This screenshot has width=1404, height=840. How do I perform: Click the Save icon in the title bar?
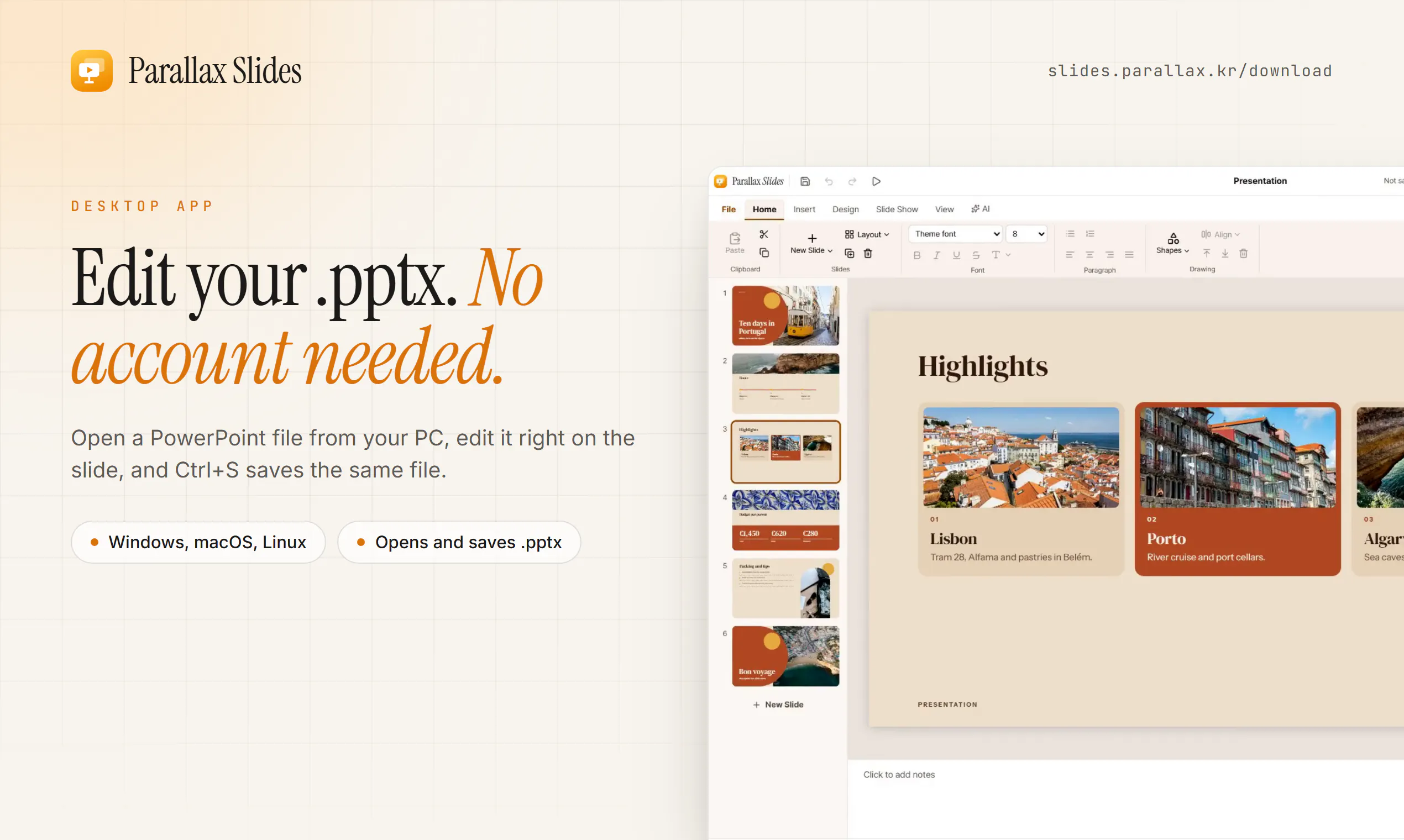(x=804, y=181)
